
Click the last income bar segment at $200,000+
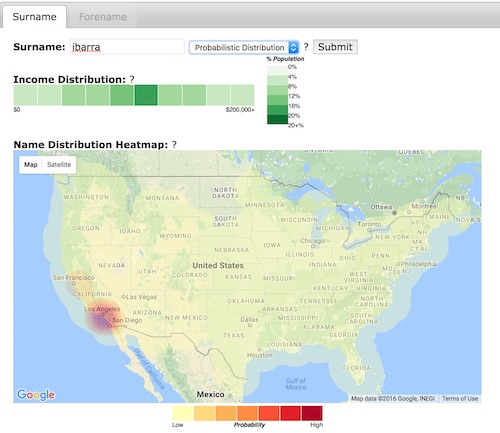point(243,95)
